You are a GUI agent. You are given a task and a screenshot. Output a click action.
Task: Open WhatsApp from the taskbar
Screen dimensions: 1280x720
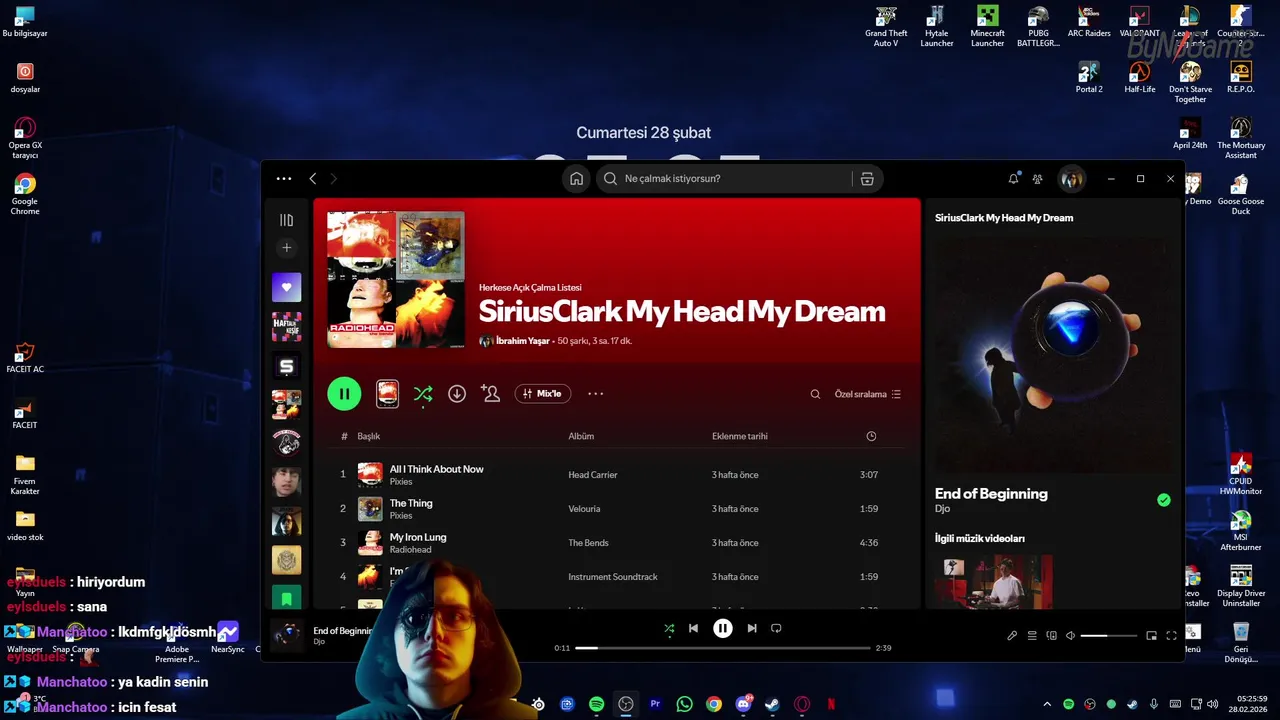pyautogui.click(x=684, y=704)
